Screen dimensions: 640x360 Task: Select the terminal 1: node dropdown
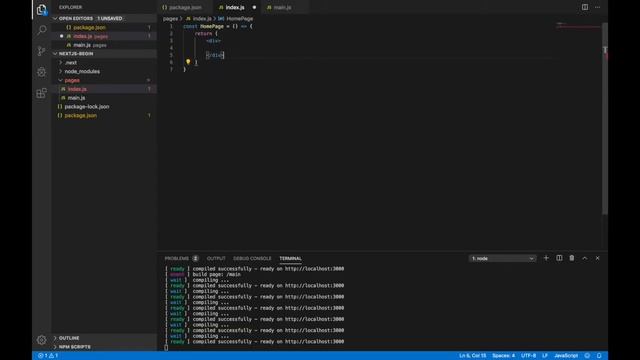click(502, 258)
